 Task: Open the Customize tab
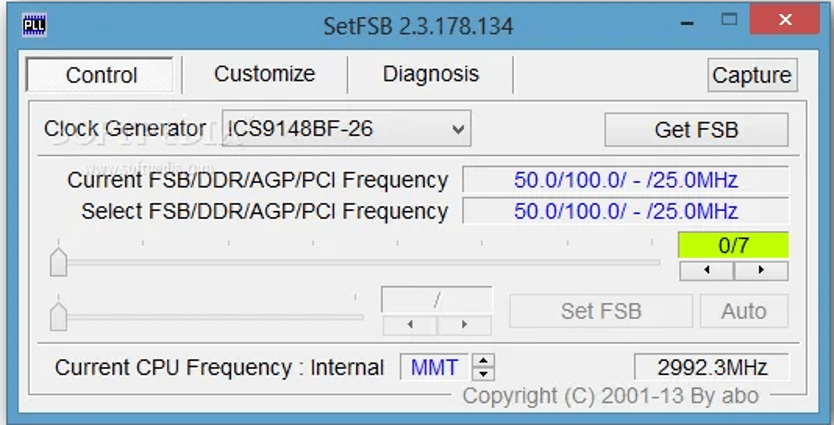click(x=264, y=74)
